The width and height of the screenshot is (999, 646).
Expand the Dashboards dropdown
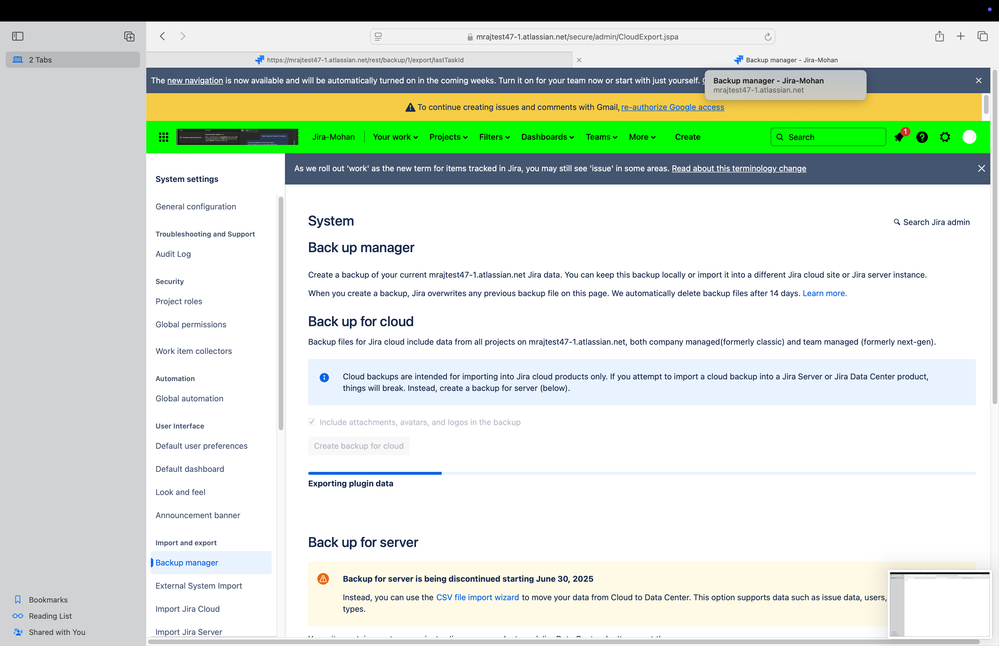[x=547, y=137]
